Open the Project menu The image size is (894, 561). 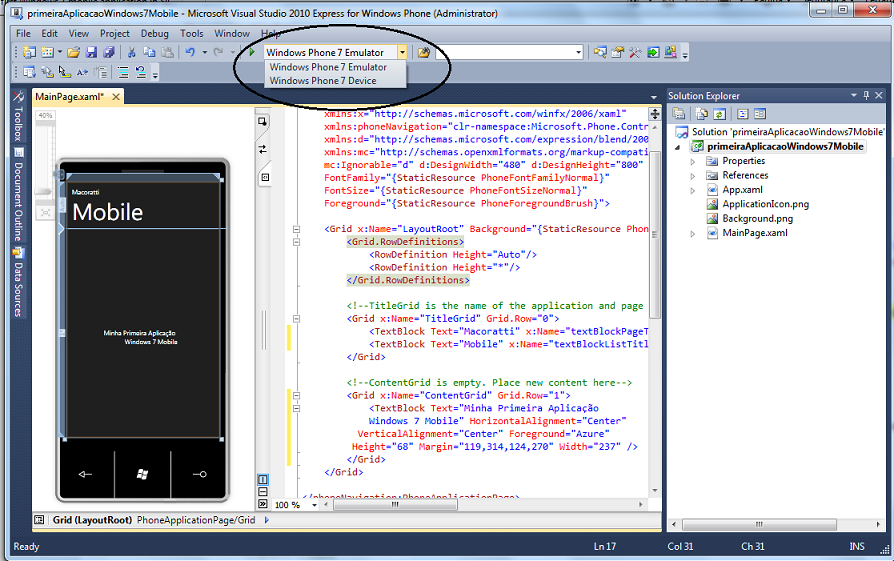click(115, 34)
